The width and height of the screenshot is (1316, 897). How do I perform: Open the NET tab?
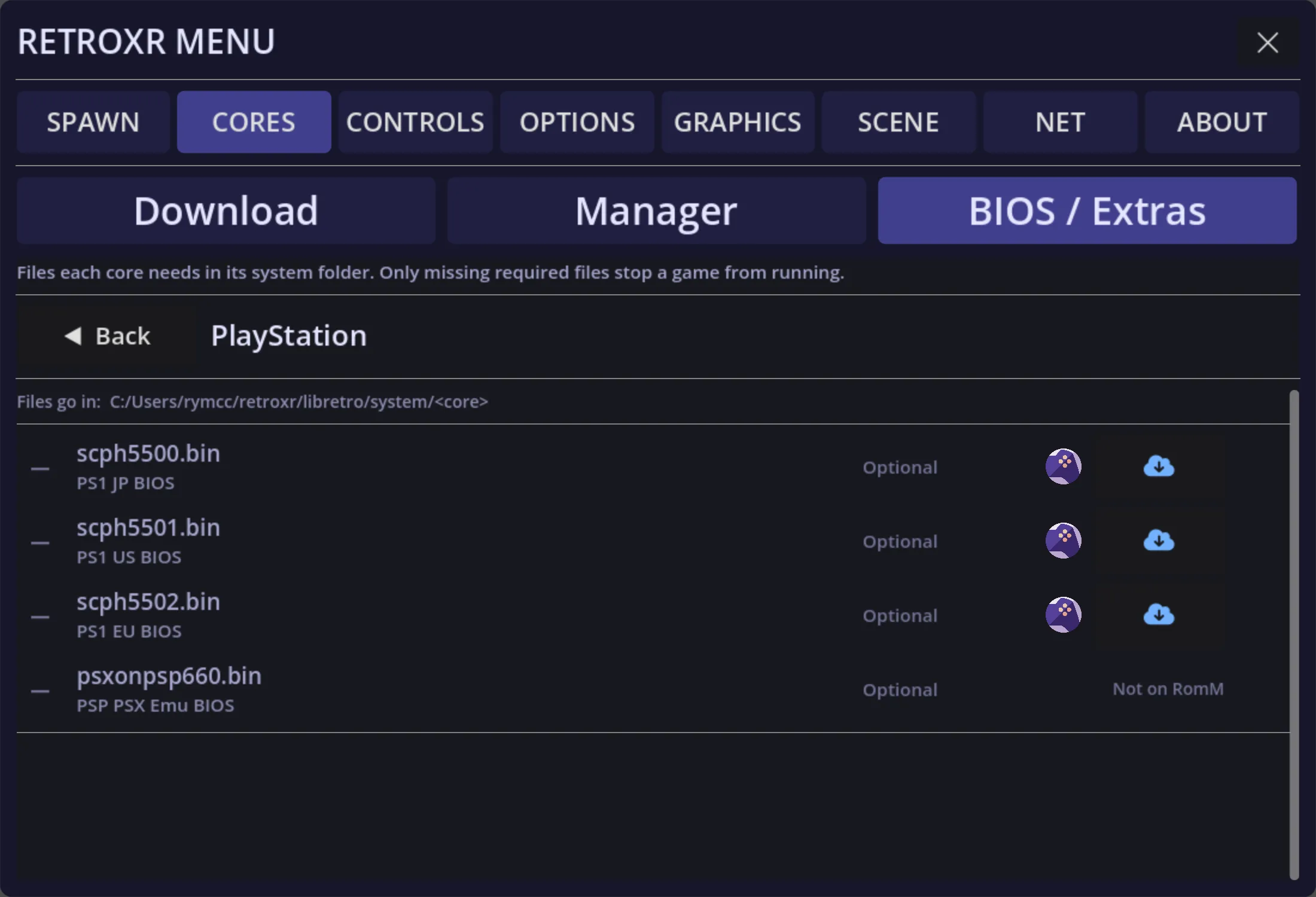[x=1060, y=122]
